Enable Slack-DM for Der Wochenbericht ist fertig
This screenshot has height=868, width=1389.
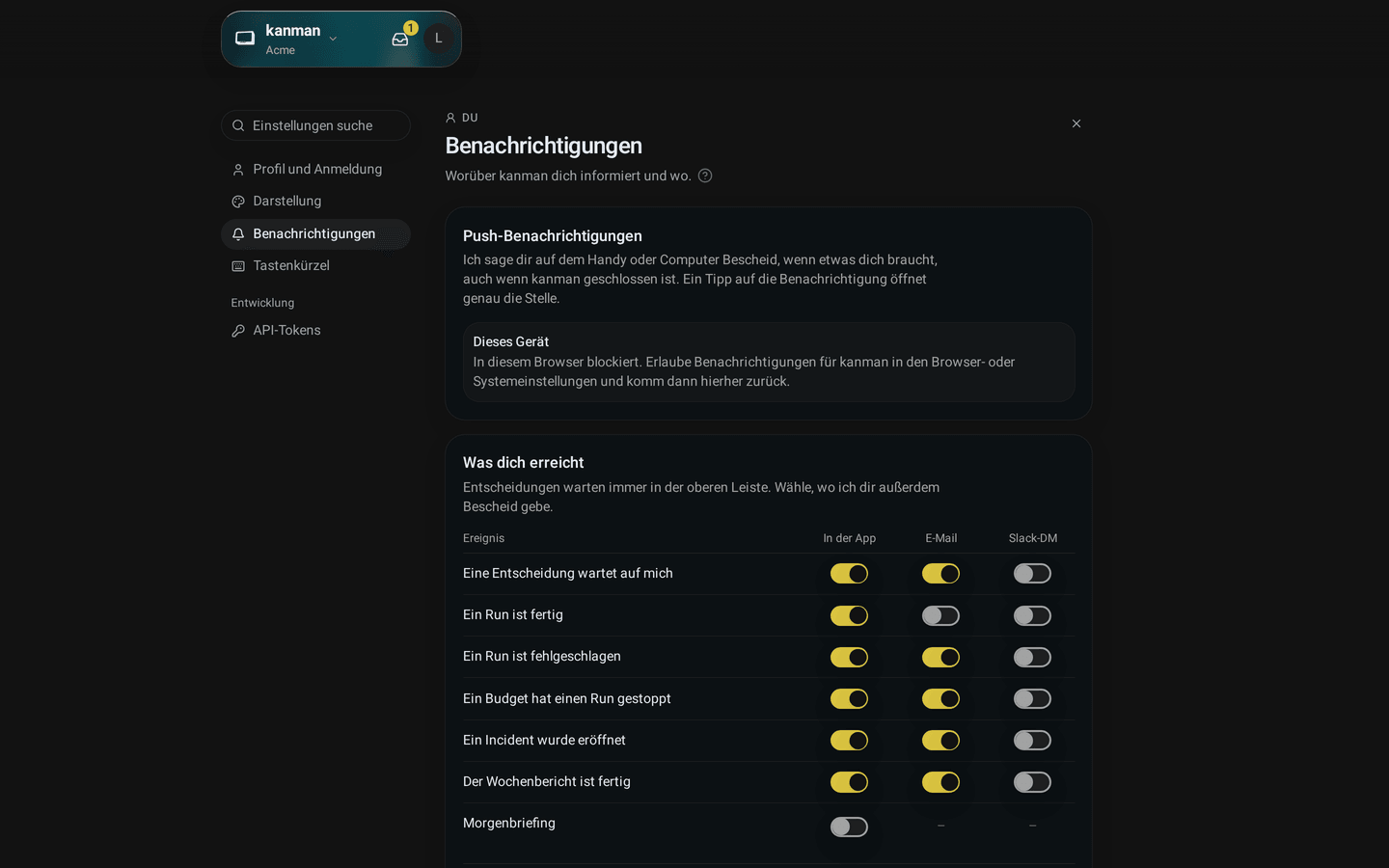point(1032,782)
